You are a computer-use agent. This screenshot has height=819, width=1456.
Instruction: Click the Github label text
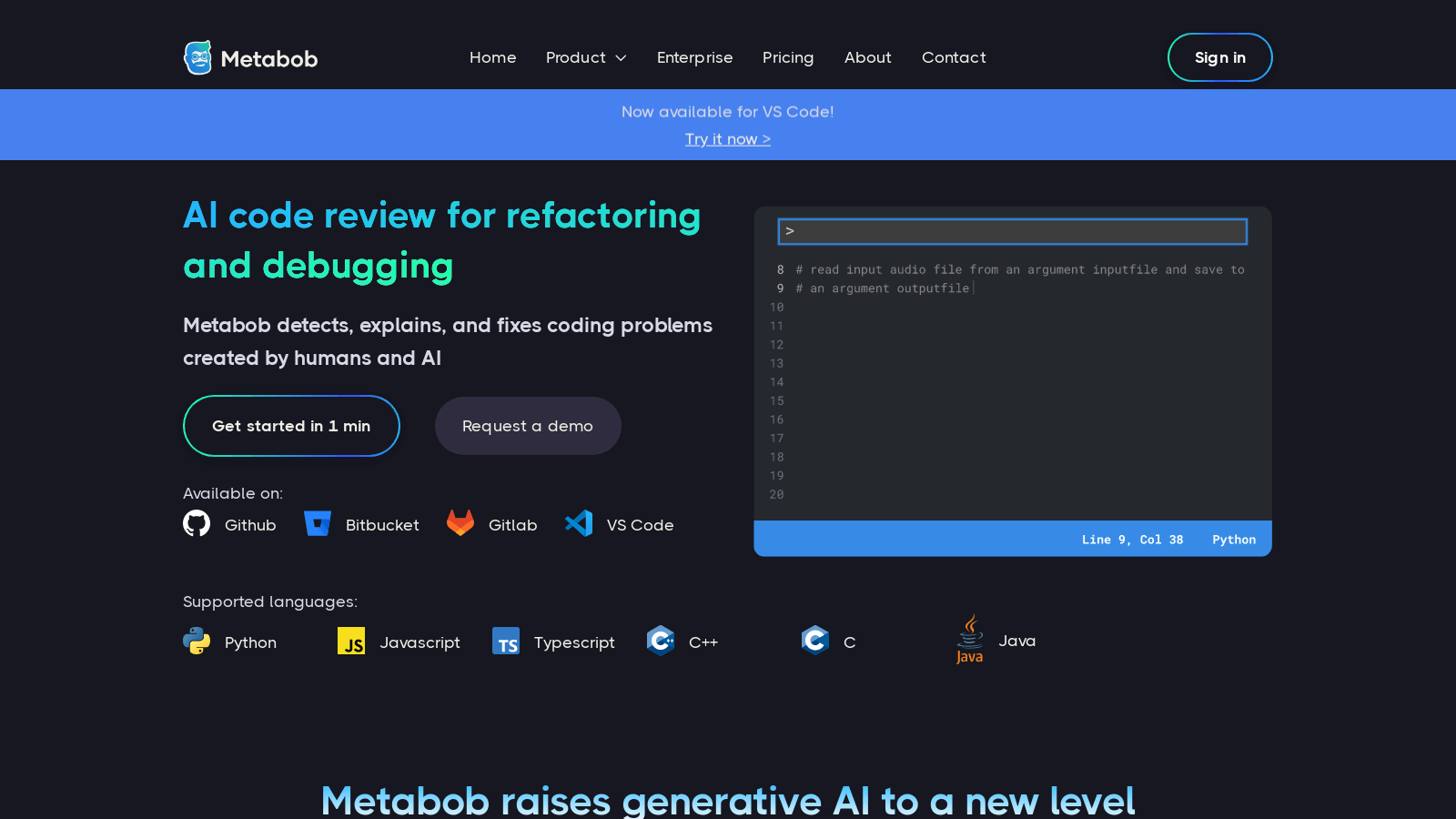250,525
